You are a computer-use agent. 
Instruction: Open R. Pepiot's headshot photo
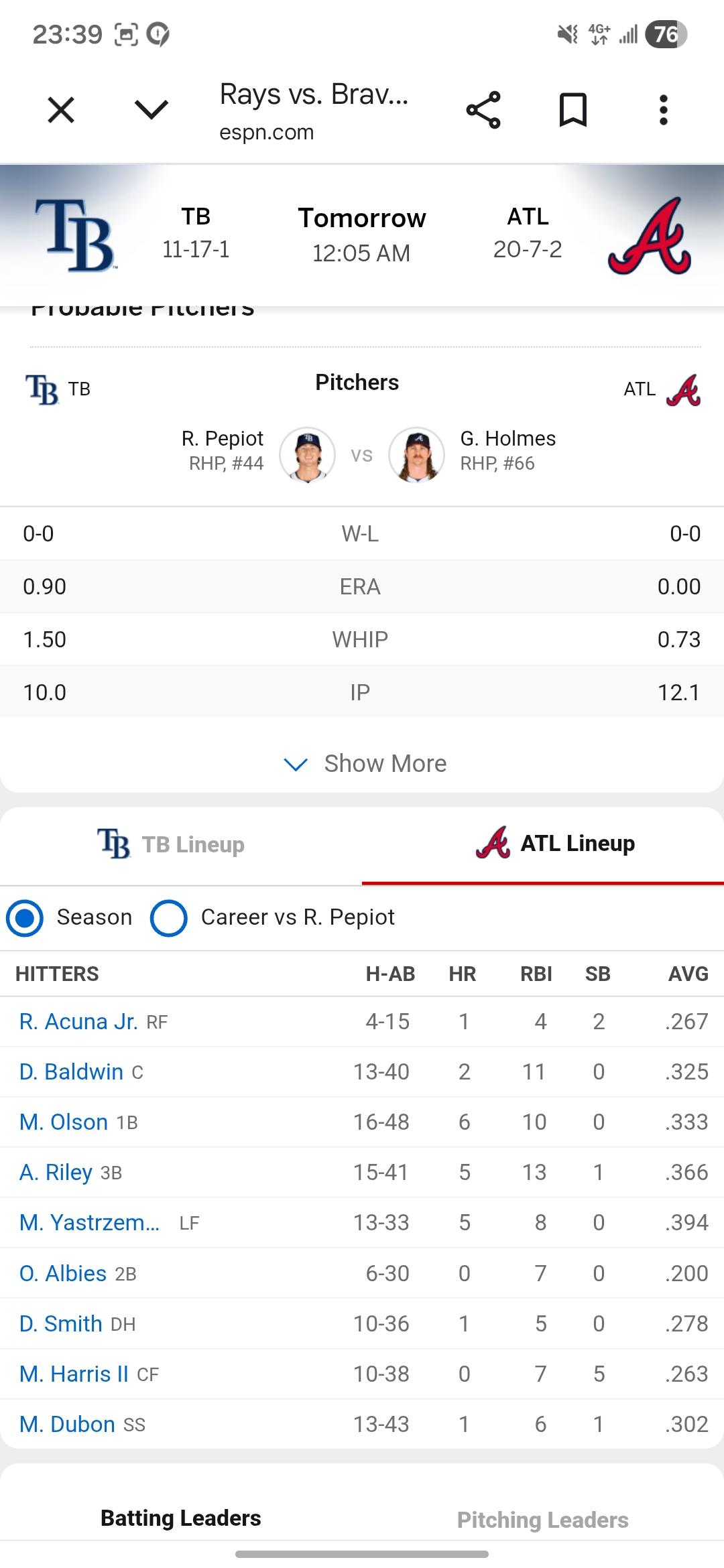(307, 455)
